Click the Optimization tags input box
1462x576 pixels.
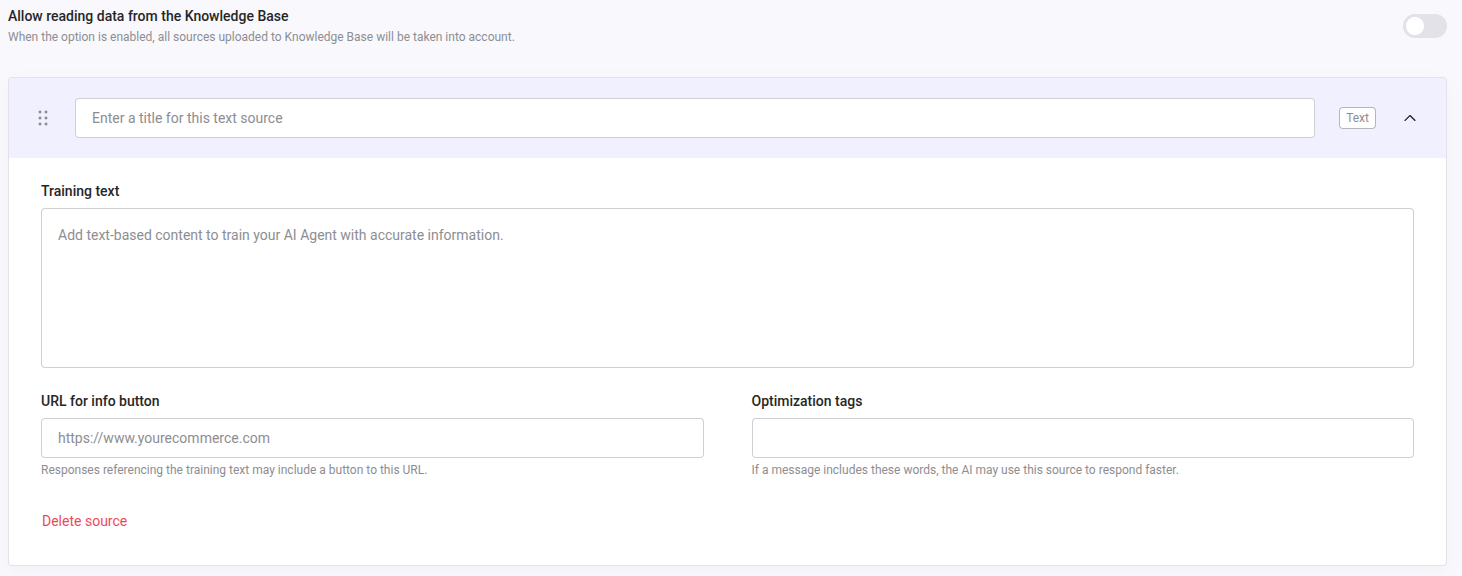1082,438
